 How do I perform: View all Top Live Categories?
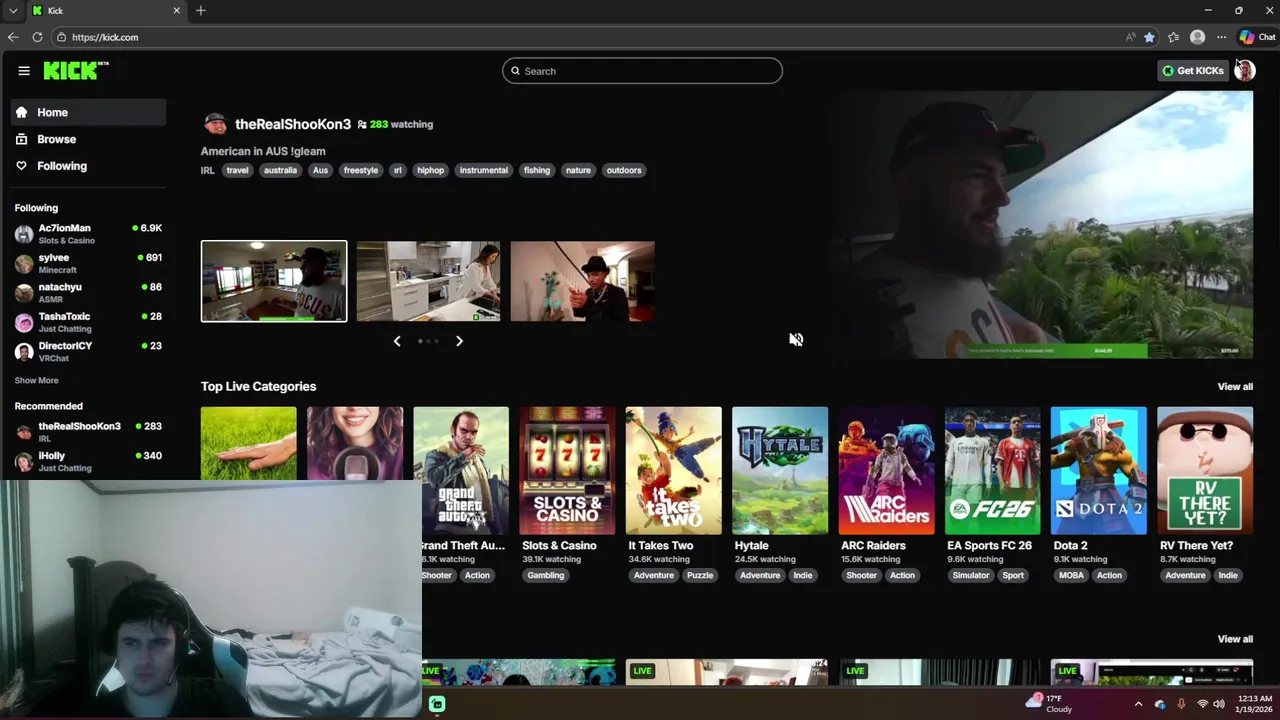pyautogui.click(x=1235, y=386)
